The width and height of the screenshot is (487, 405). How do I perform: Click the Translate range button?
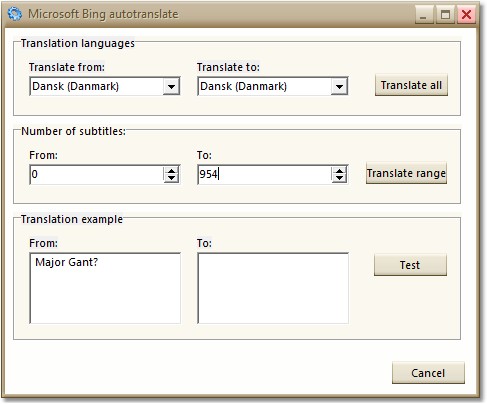click(x=406, y=173)
